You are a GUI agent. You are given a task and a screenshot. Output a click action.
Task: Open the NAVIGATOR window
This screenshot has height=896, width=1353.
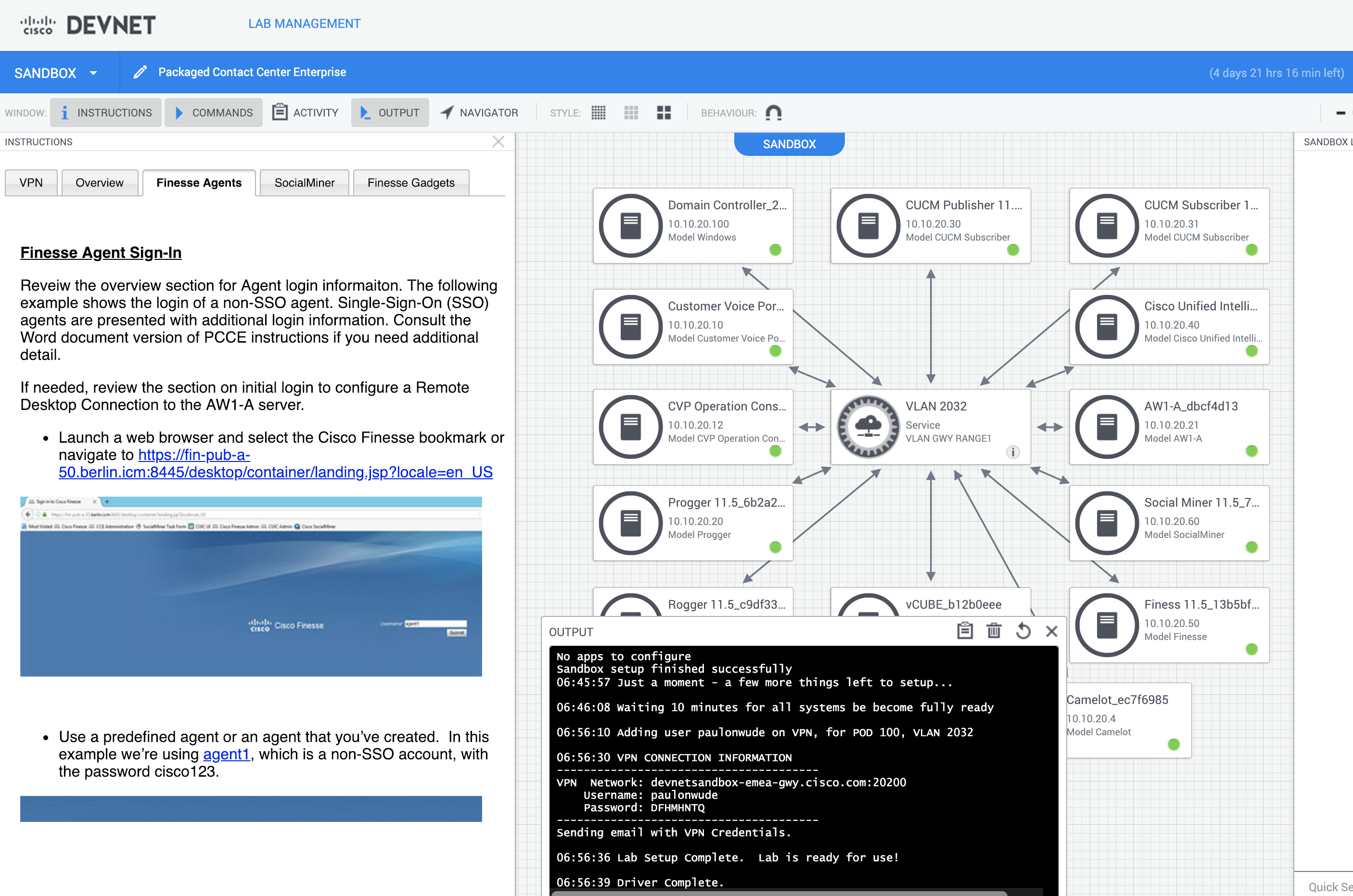[479, 113]
